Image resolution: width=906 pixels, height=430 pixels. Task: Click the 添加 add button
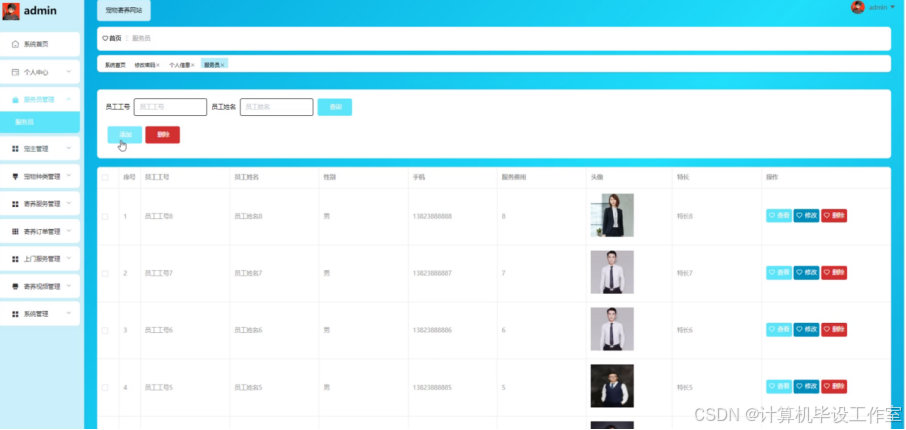click(x=125, y=135)
